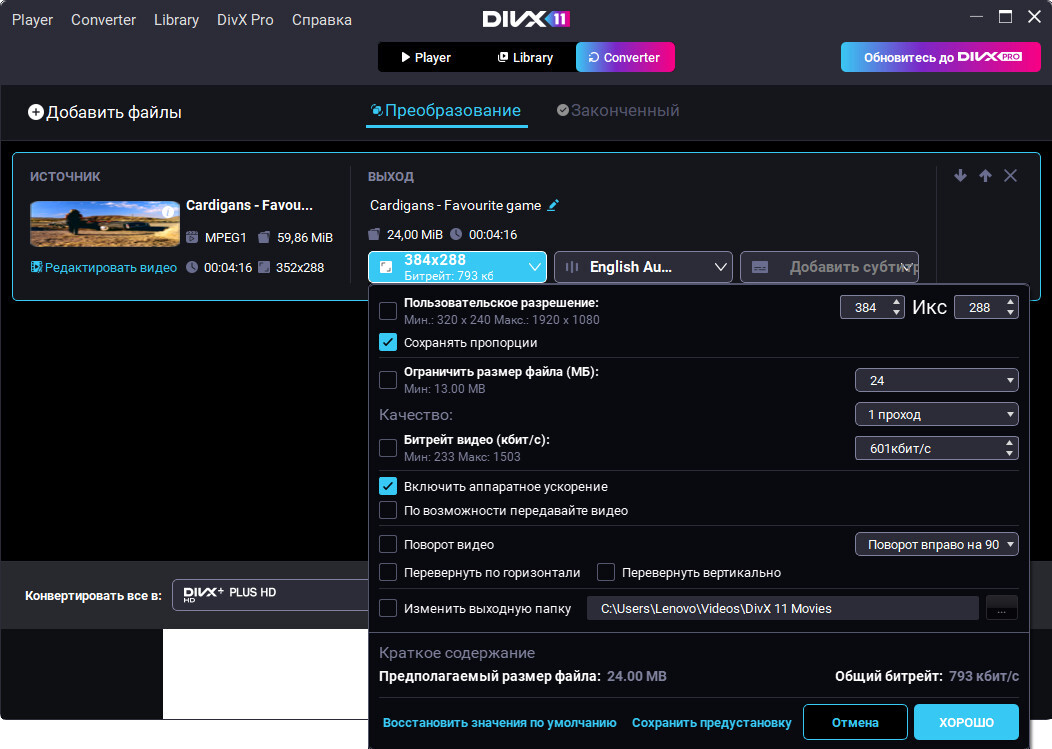Click the info icon on the video thumbnail
The width and height of the screenshot is (1052, 749).
[x=168, y=211]
